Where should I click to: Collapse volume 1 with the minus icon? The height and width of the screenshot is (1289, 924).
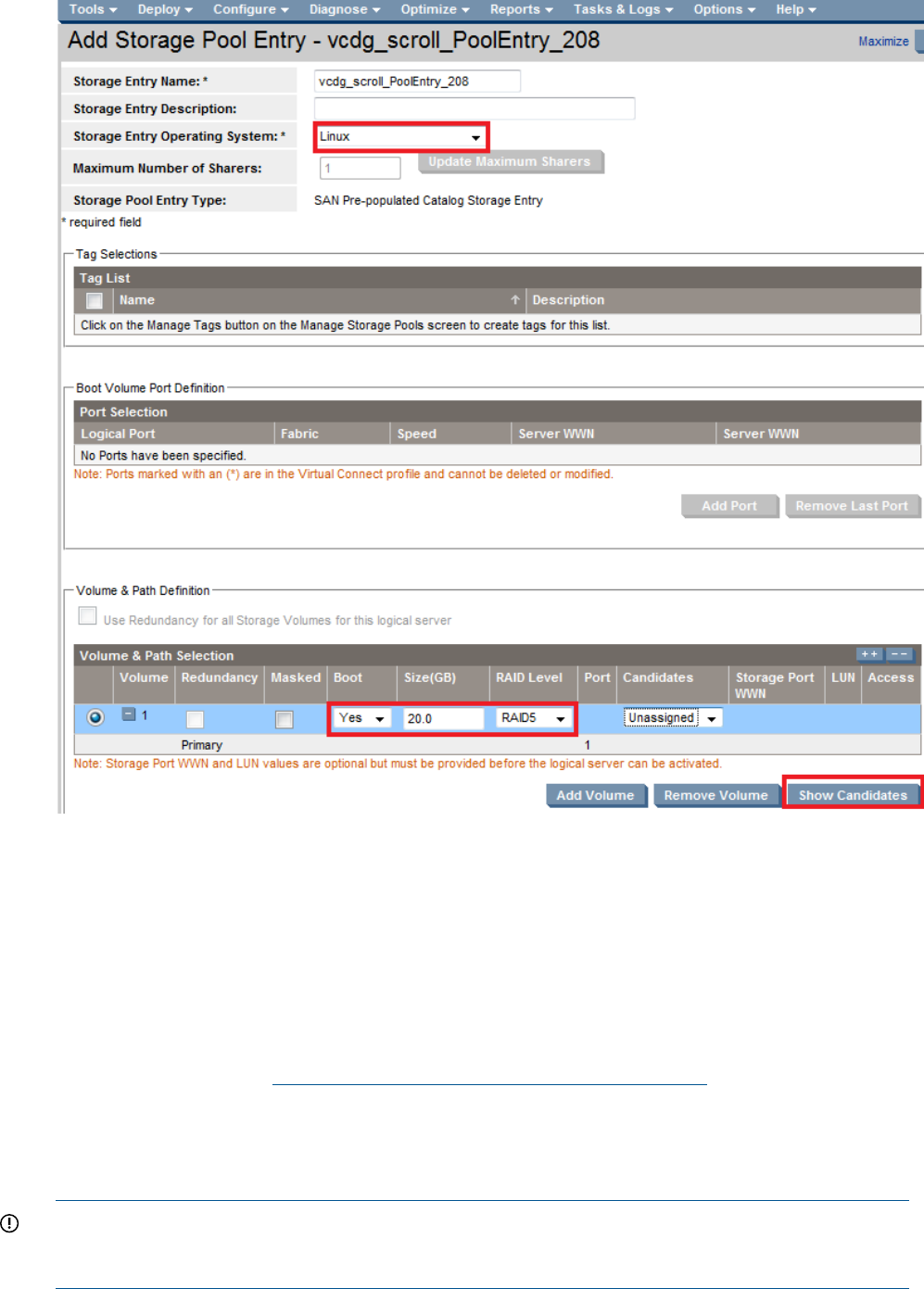[130, 714]
